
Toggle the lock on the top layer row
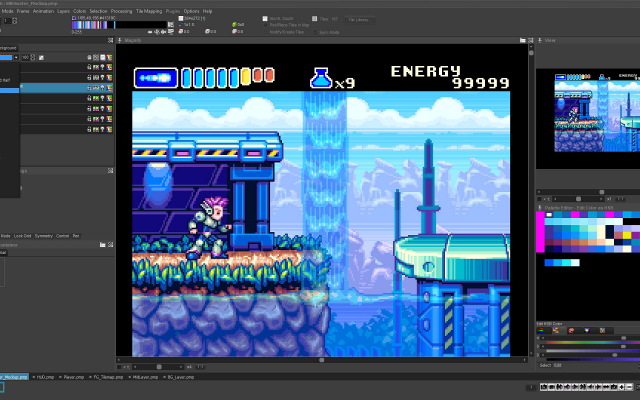(x=89, y=67)
